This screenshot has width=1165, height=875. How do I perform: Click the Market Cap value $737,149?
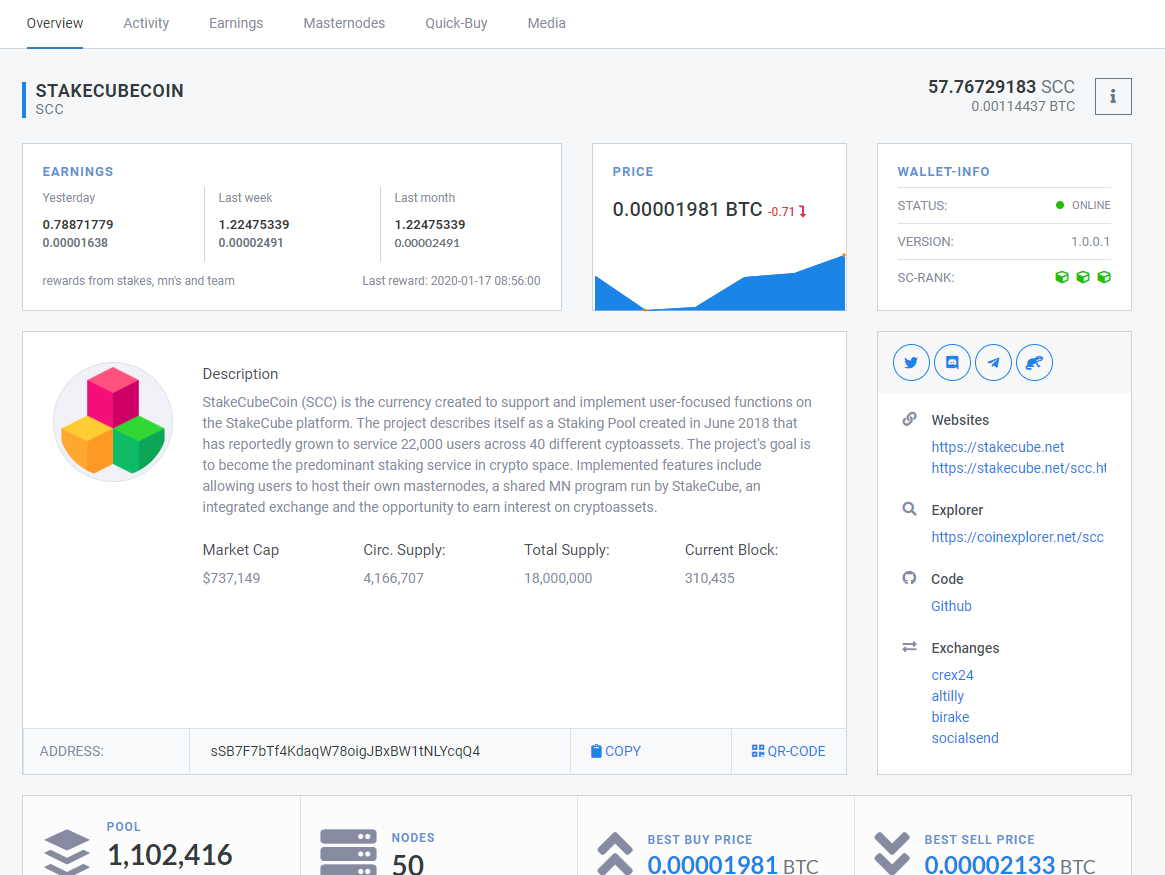pyautogui.click(x=232, y=578)
